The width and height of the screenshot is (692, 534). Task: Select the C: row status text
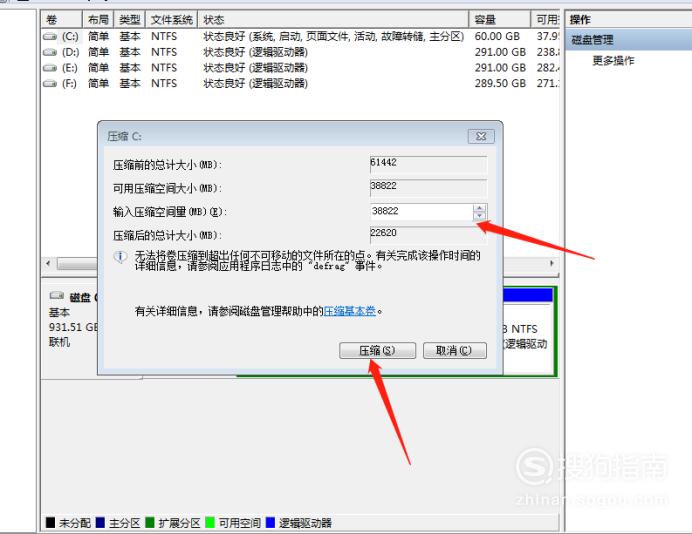334,37
